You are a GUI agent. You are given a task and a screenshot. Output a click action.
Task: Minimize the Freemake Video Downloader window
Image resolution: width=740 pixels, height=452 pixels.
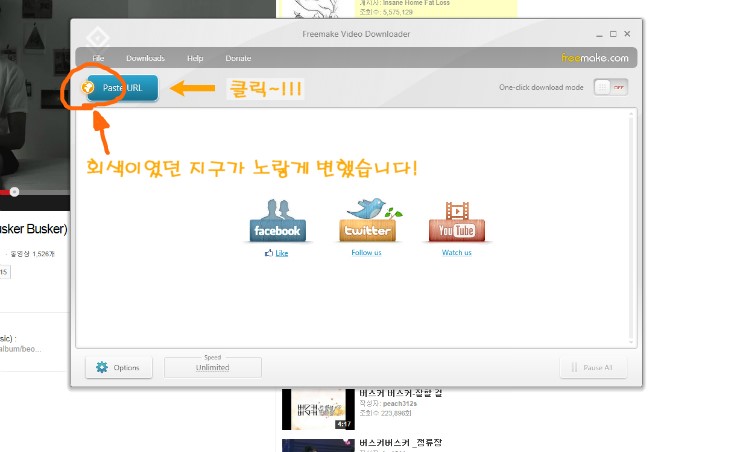(599, 34)
